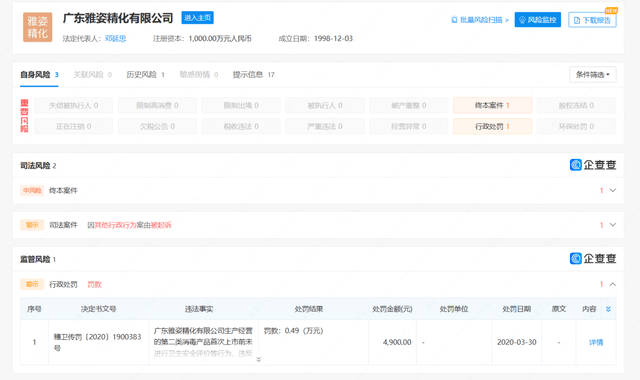Click the 风险监控 button
The width and height of the screenshot is (640, 380).
pos(538,20)
